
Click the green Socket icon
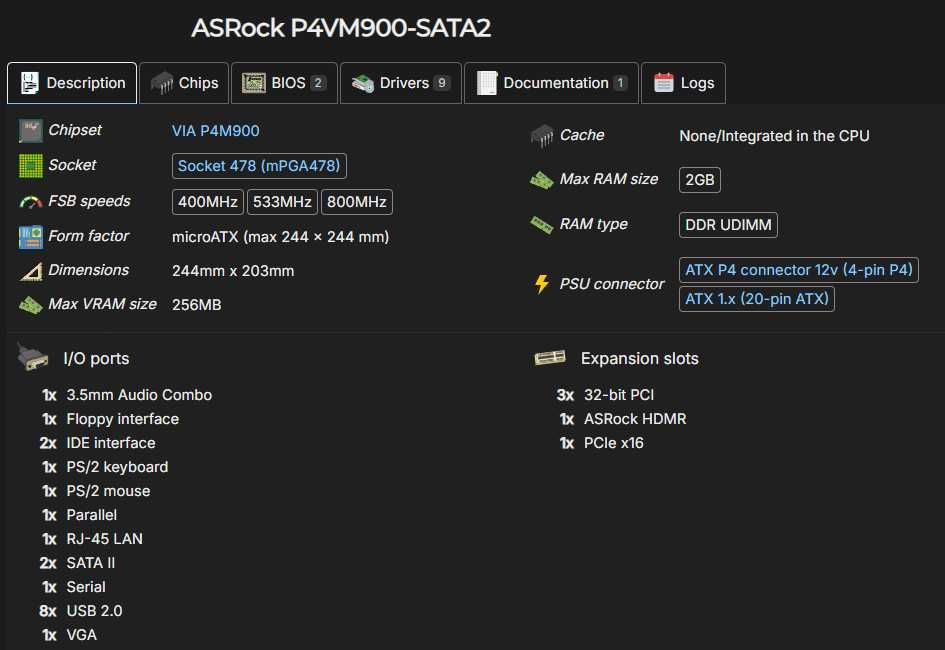pyautogui.click(x=31, y=166)
